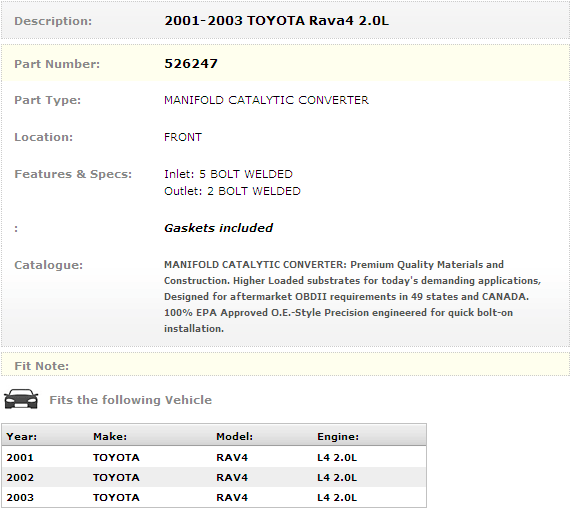
Task: Click TOYOTA in the 2001 row
Action: [116, 457]
